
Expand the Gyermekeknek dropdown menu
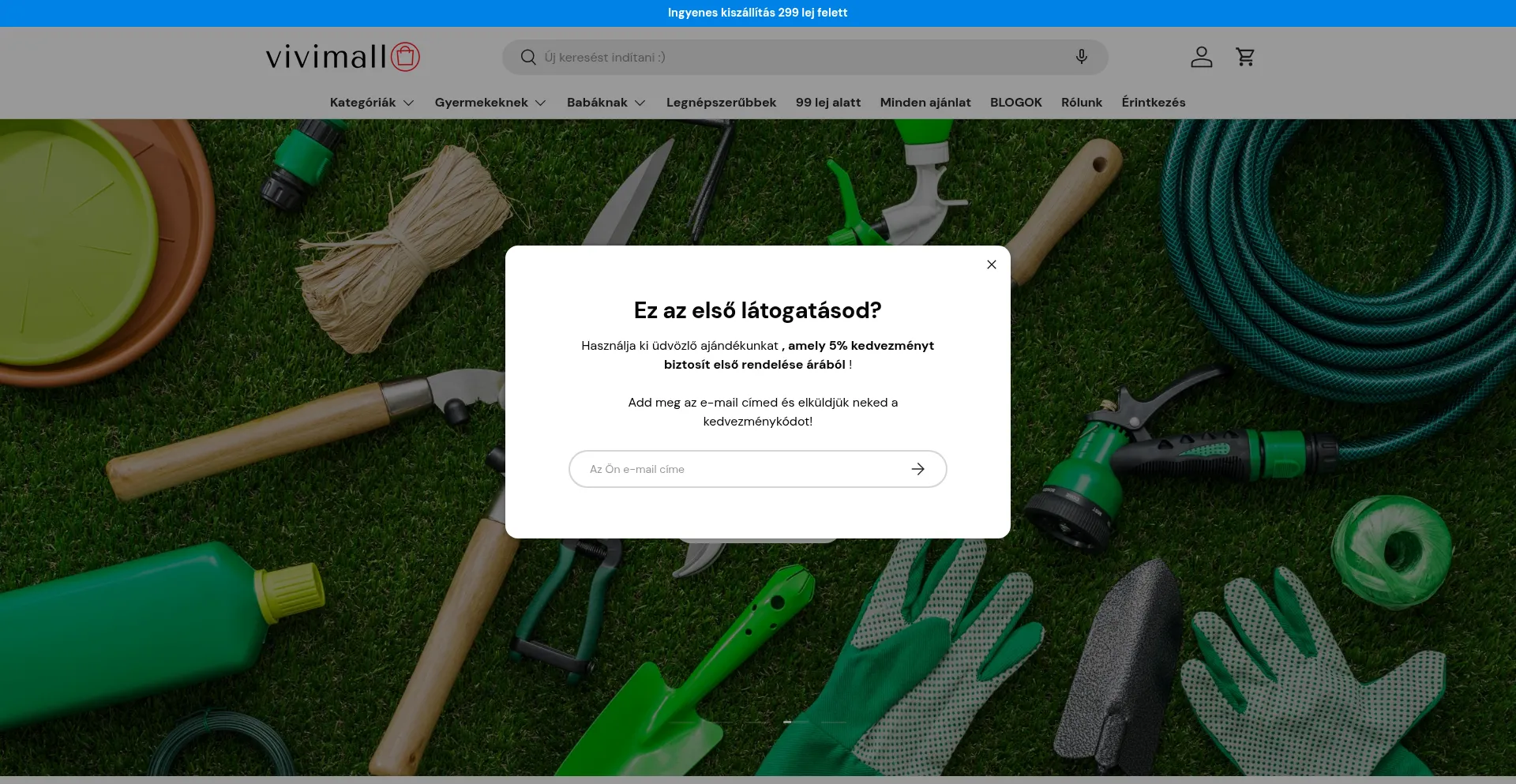coord(490,103)
